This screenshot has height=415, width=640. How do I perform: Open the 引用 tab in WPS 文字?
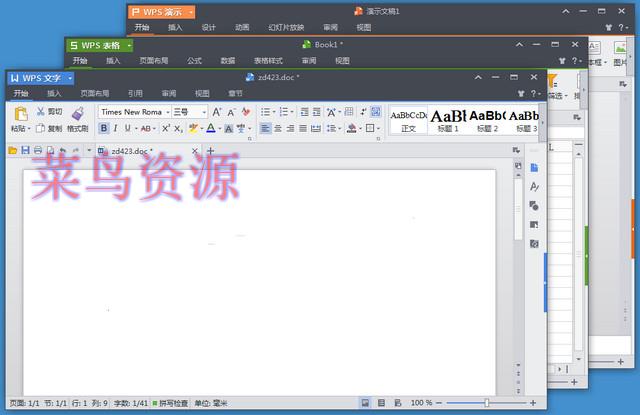pos(135,93)
